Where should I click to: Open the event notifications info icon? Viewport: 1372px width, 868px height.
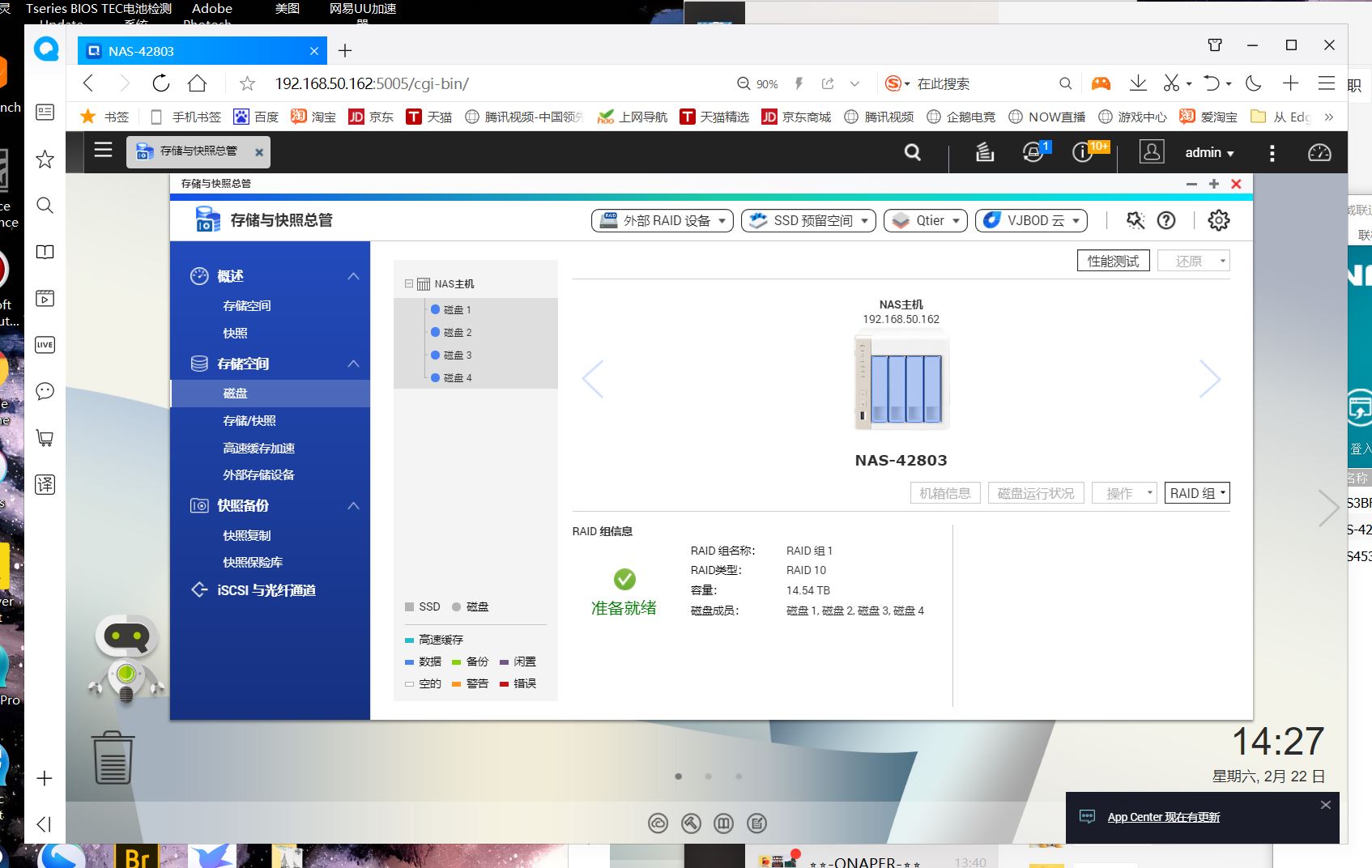tap(1082, 152)
